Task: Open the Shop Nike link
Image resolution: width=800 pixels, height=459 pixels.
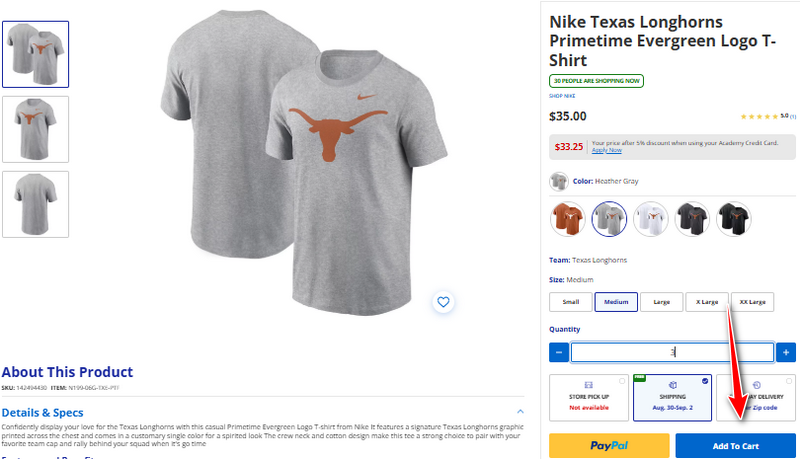Action: (562, 96)
